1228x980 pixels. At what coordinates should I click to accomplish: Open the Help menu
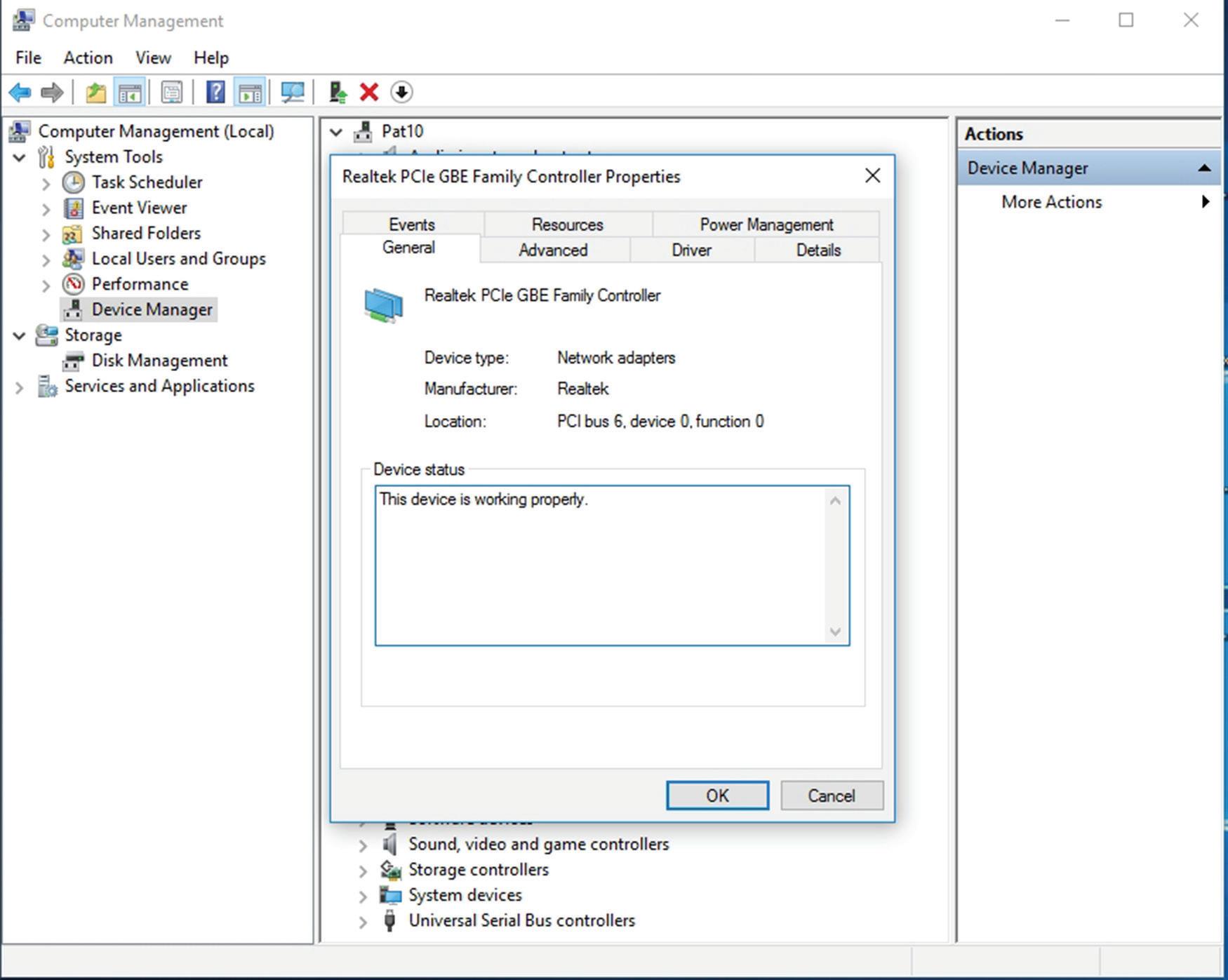click(211, 58)
